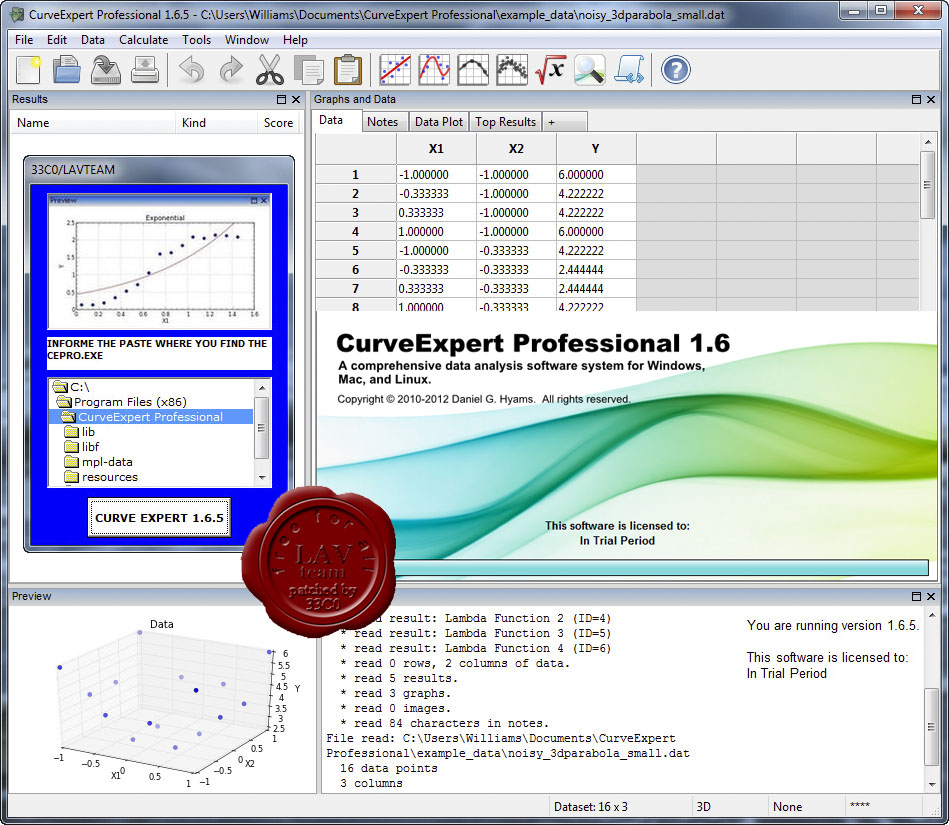
Task: Open scroll-shaped report toolbar icon
Action: [x=629, y=70]
